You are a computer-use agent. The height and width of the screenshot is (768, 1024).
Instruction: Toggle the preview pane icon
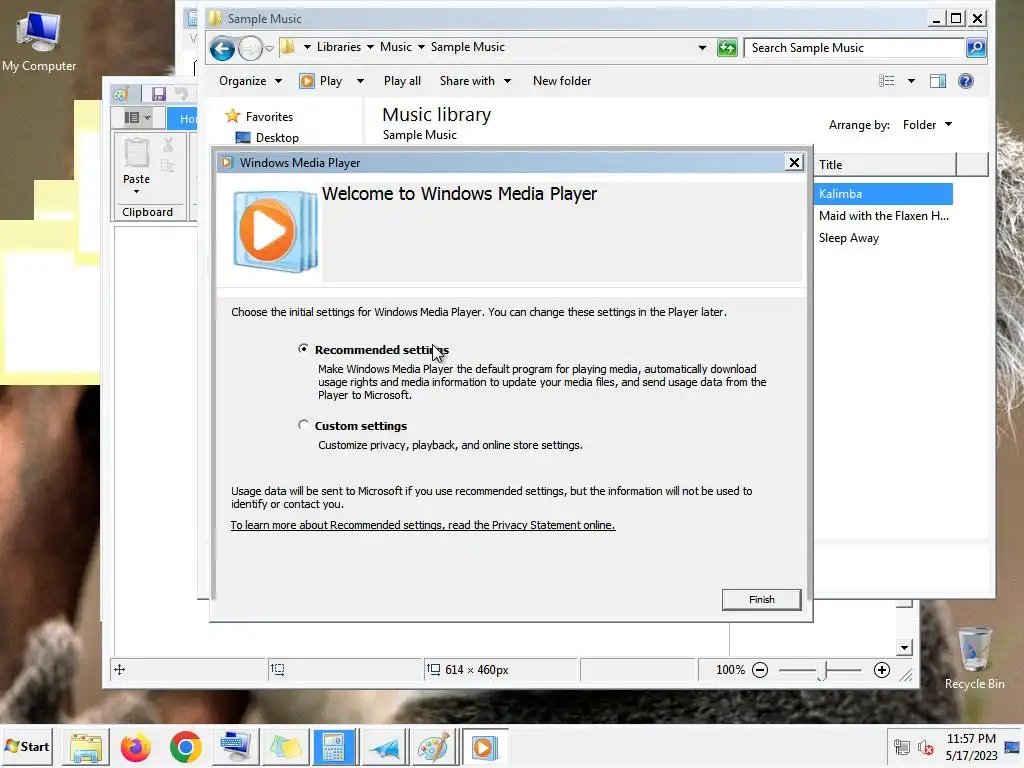pos(938,81)
